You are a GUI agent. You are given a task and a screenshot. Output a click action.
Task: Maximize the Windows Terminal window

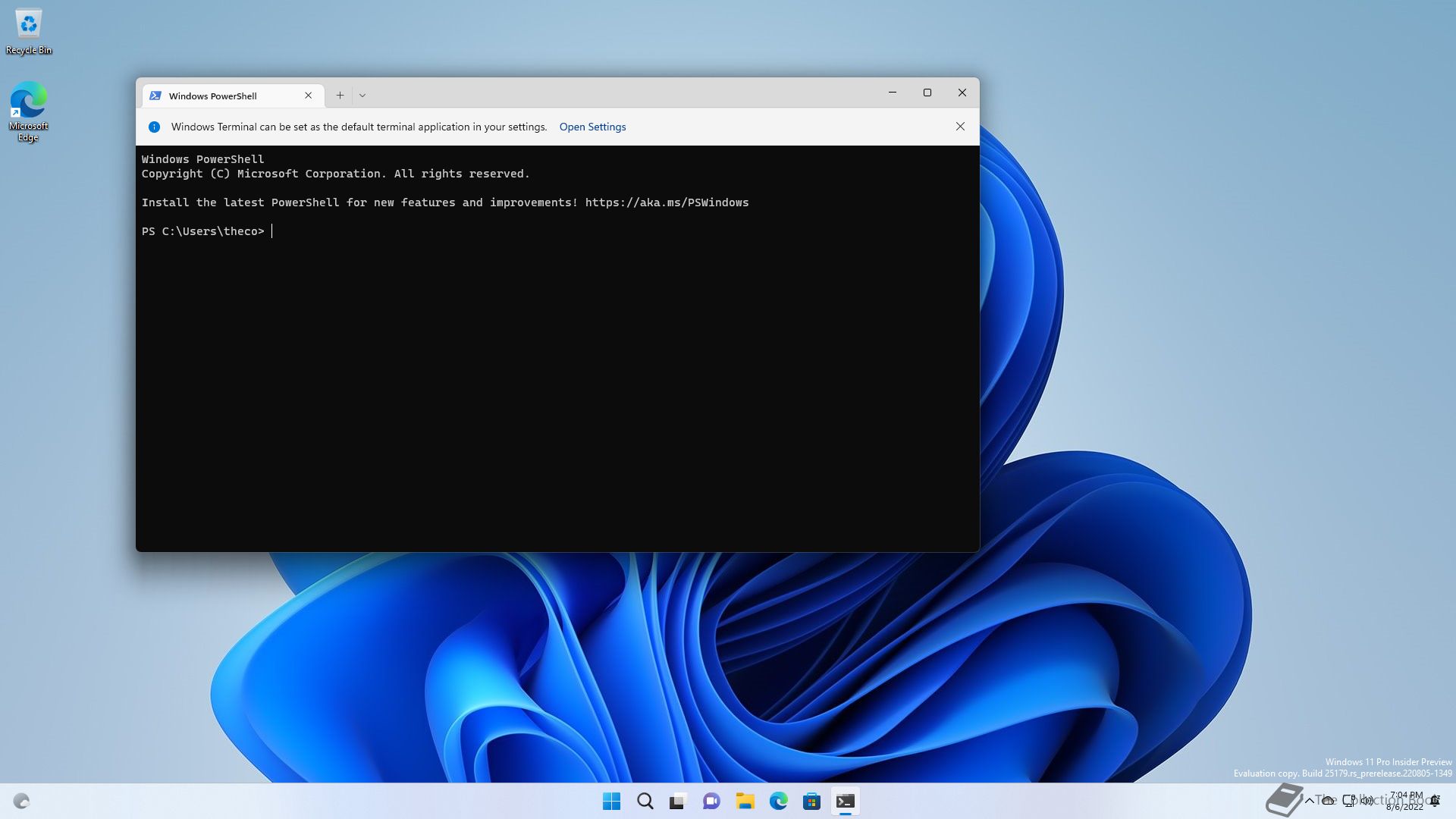927,93
